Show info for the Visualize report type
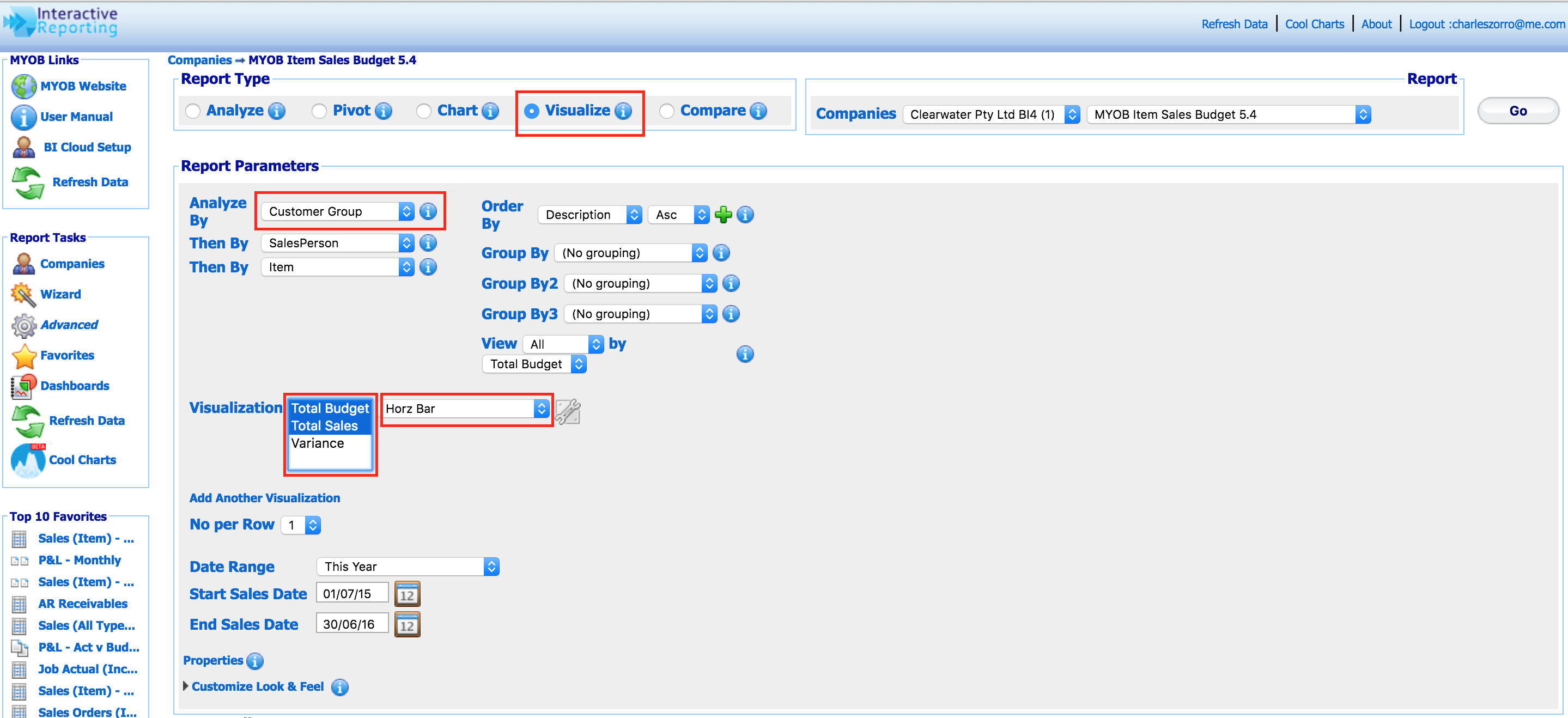1568x718 pixels. (623, 111)
